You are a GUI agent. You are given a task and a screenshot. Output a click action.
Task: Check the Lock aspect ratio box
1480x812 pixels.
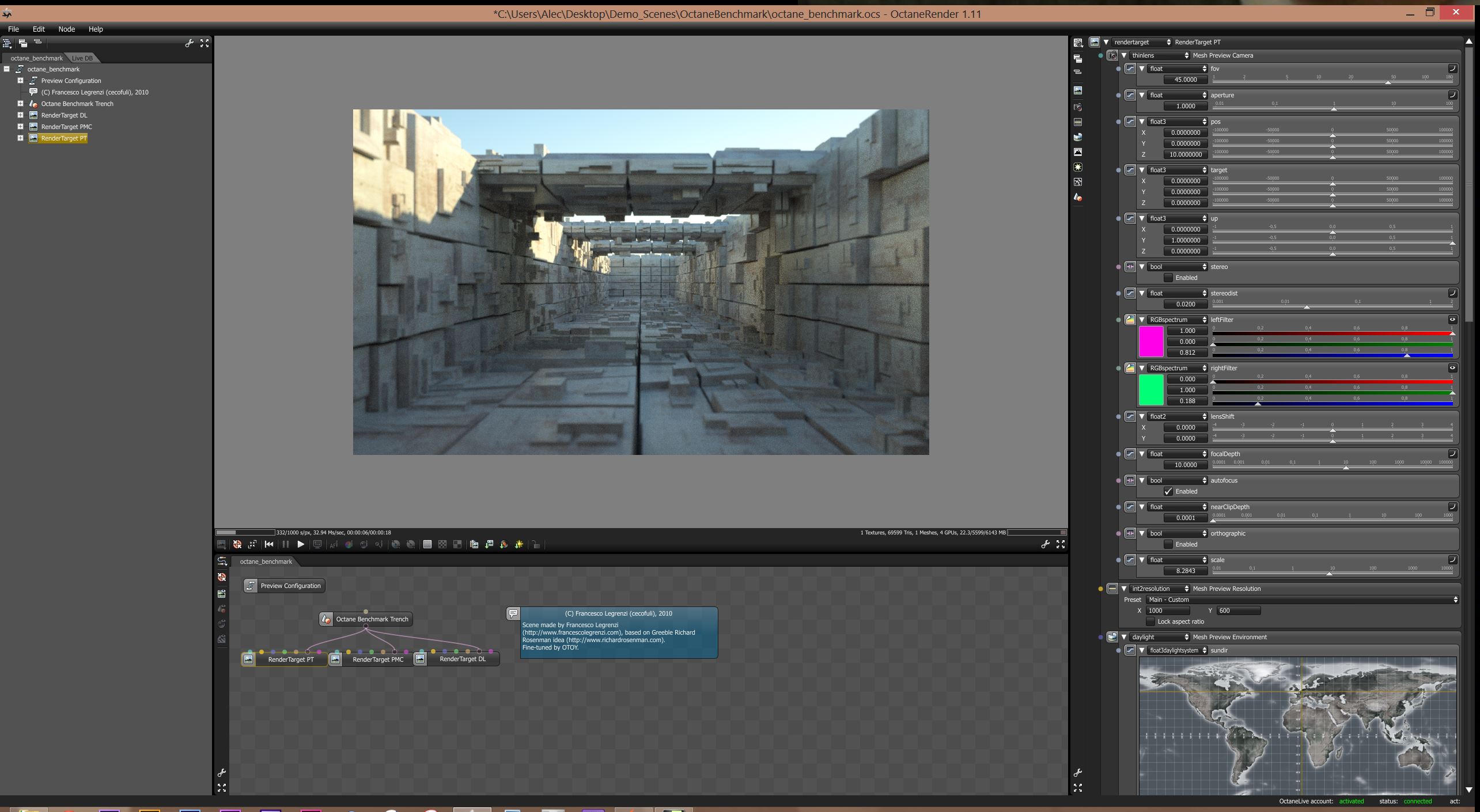1150,621
